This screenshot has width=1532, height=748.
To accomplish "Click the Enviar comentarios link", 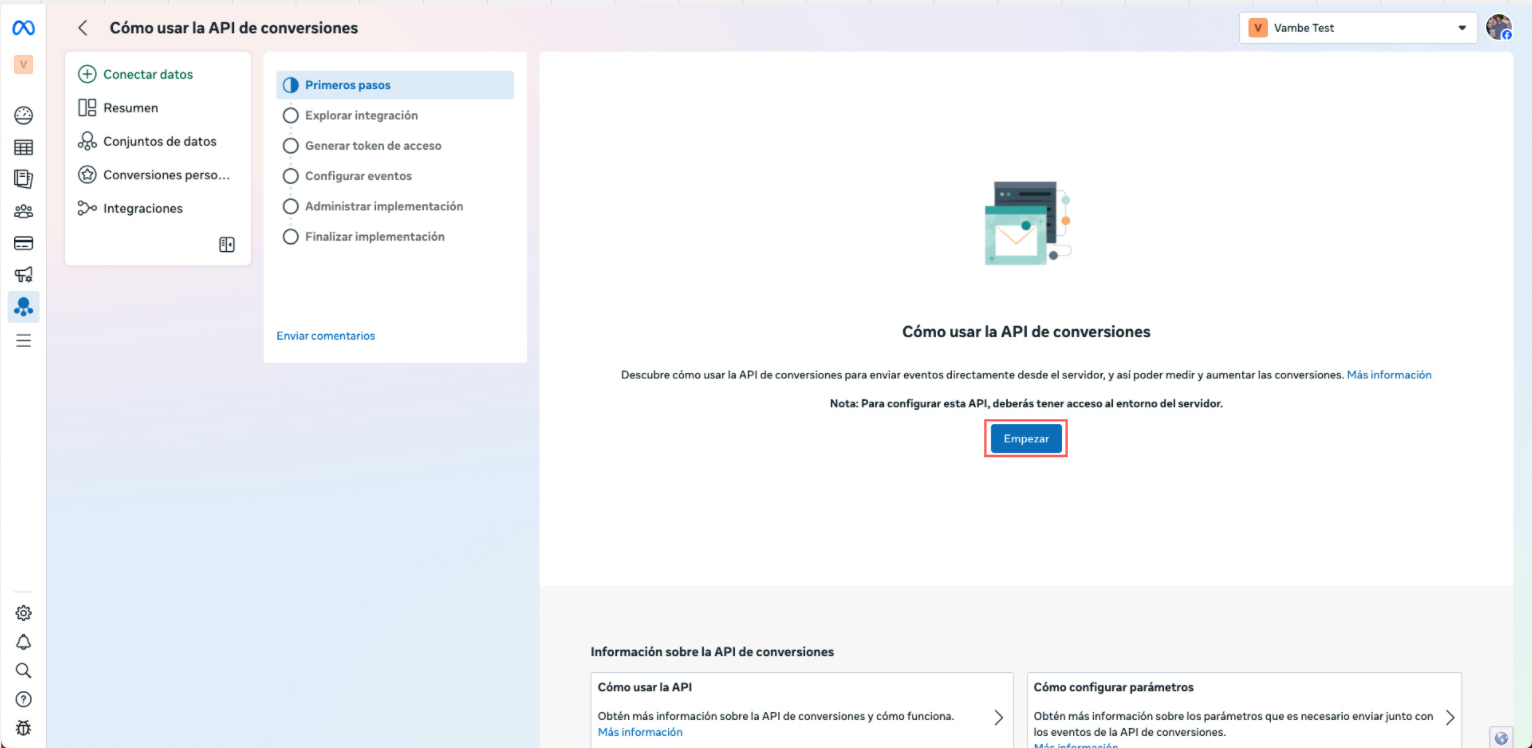I will tap(325, 336).
